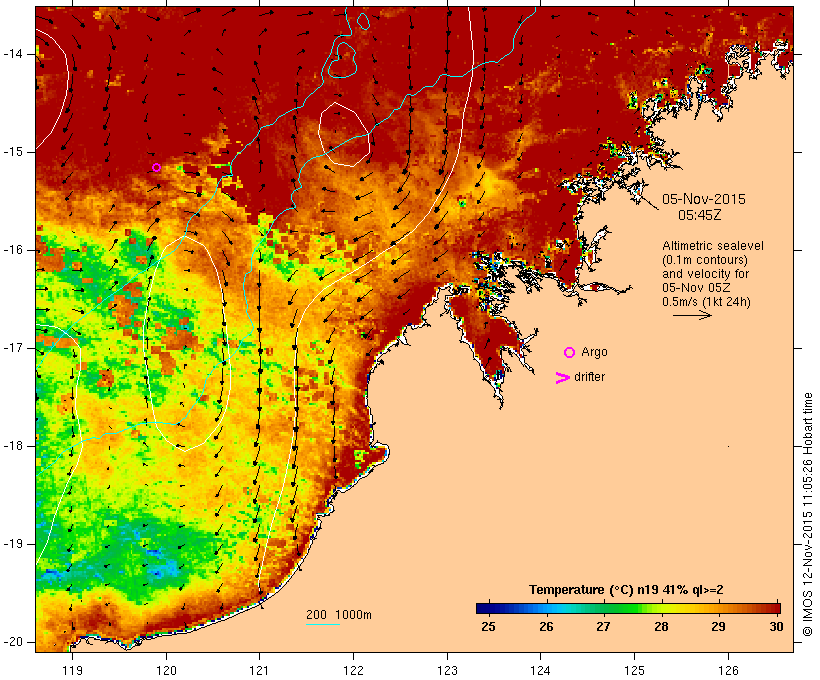820x680 pixels.
Task: Click the color bar value '27'
Action: [603, 627]
